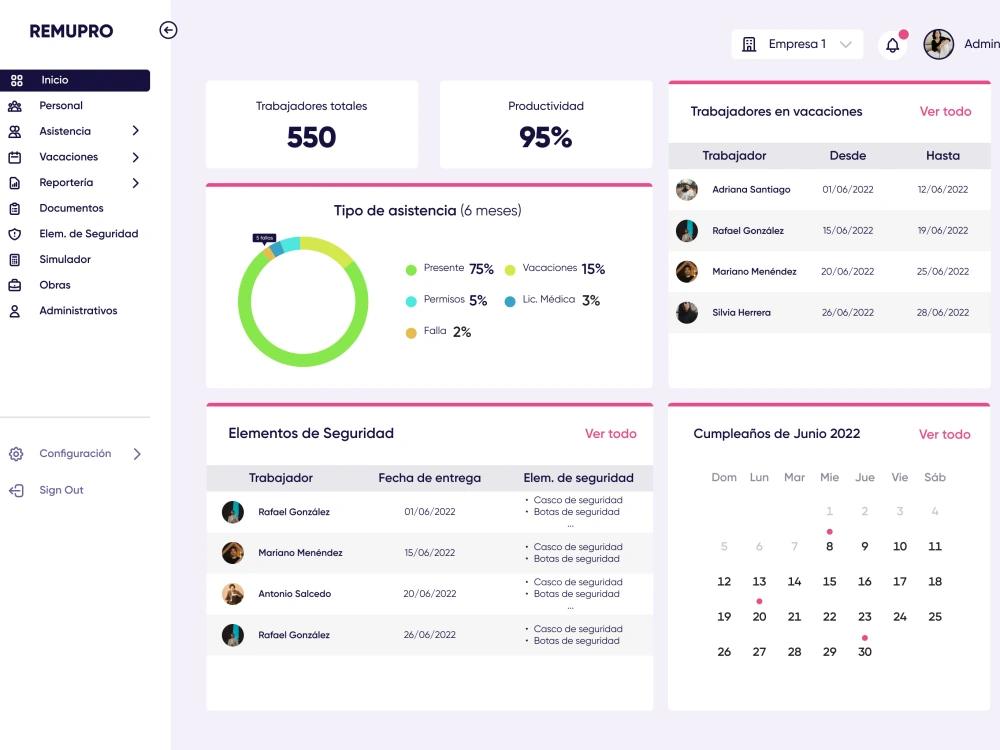Click Ver todo for Cumpleaños de Junio

point(945,434)
